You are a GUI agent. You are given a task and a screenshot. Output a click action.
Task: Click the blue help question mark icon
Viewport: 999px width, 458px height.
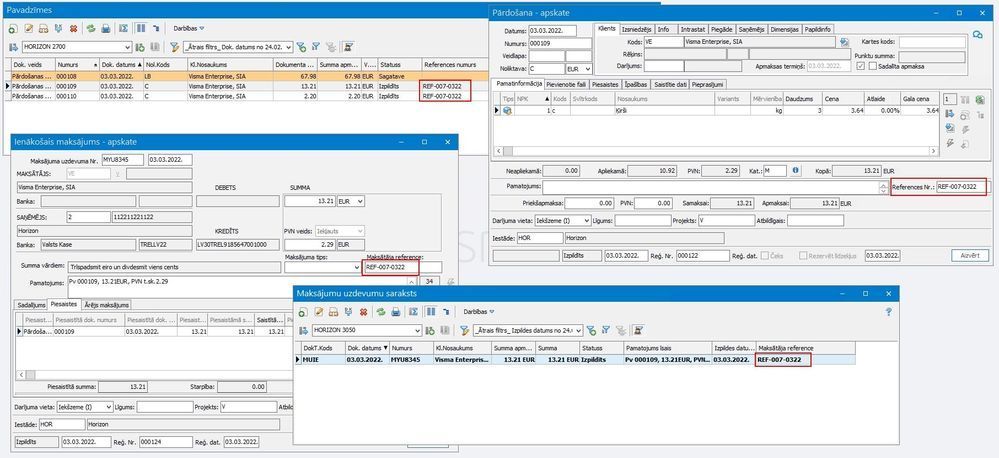click(889, 312)
